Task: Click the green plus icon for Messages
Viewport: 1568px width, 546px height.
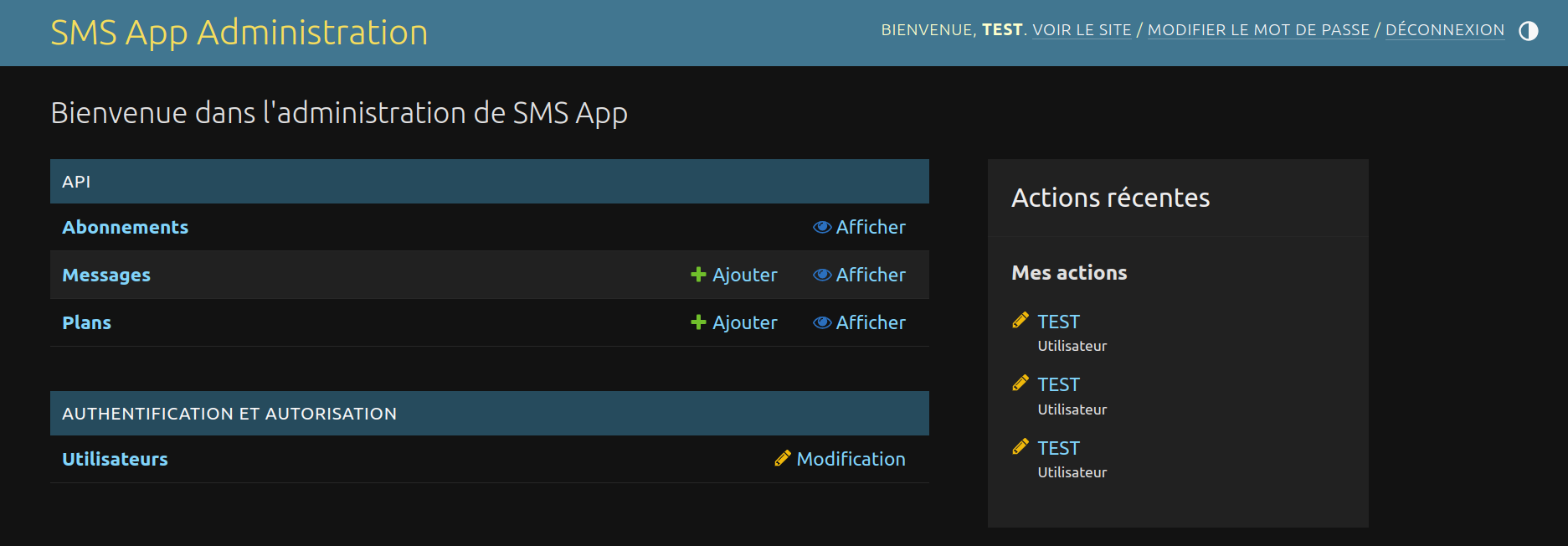Action: [698, 275]
